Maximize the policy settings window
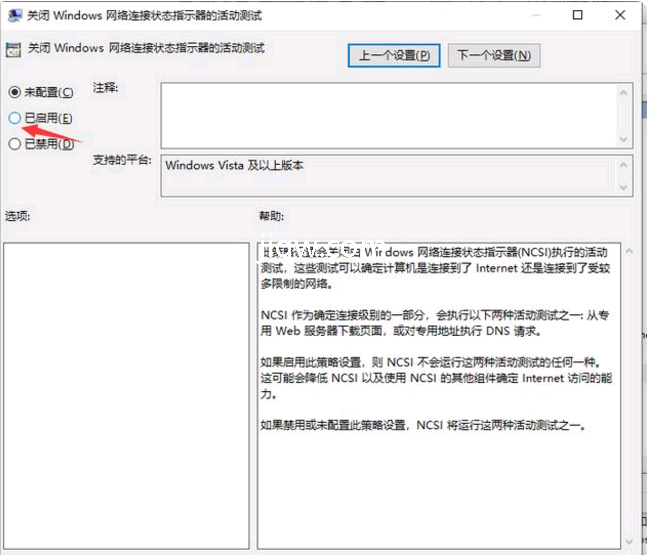647x555 pixels. [x=577, y=16]
